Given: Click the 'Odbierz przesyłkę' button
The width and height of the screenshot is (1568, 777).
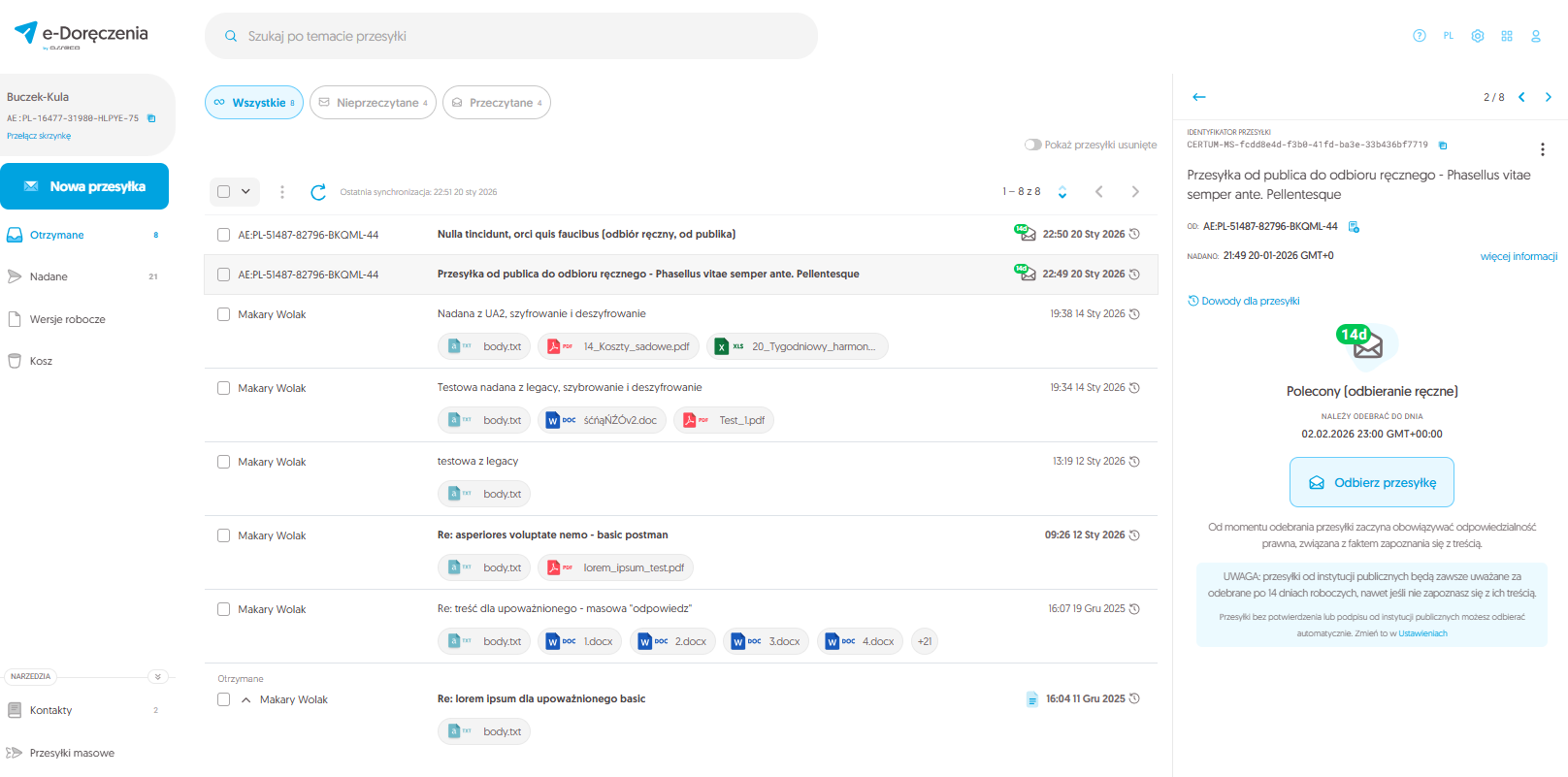Looking at the screenshot, I should tap(1371, 482).
